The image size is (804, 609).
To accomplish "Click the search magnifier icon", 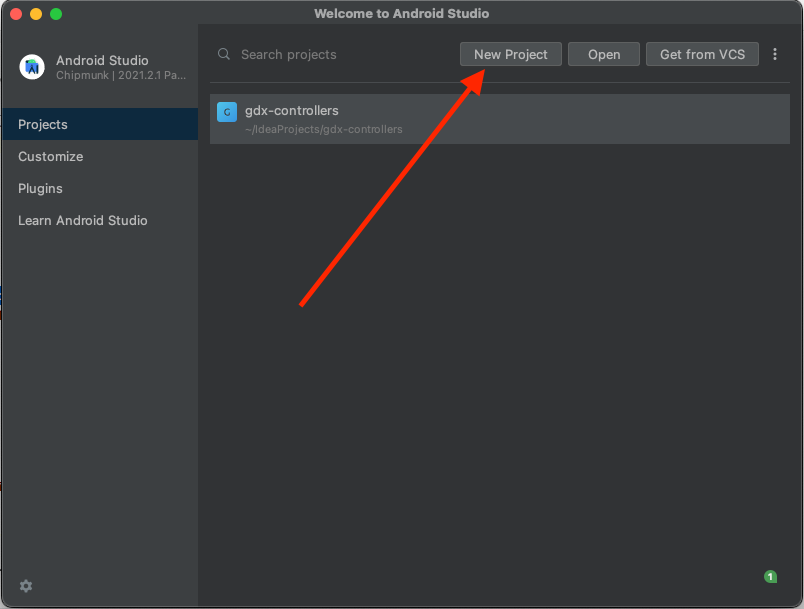I will pyautogui.click(x=224, y=54).
